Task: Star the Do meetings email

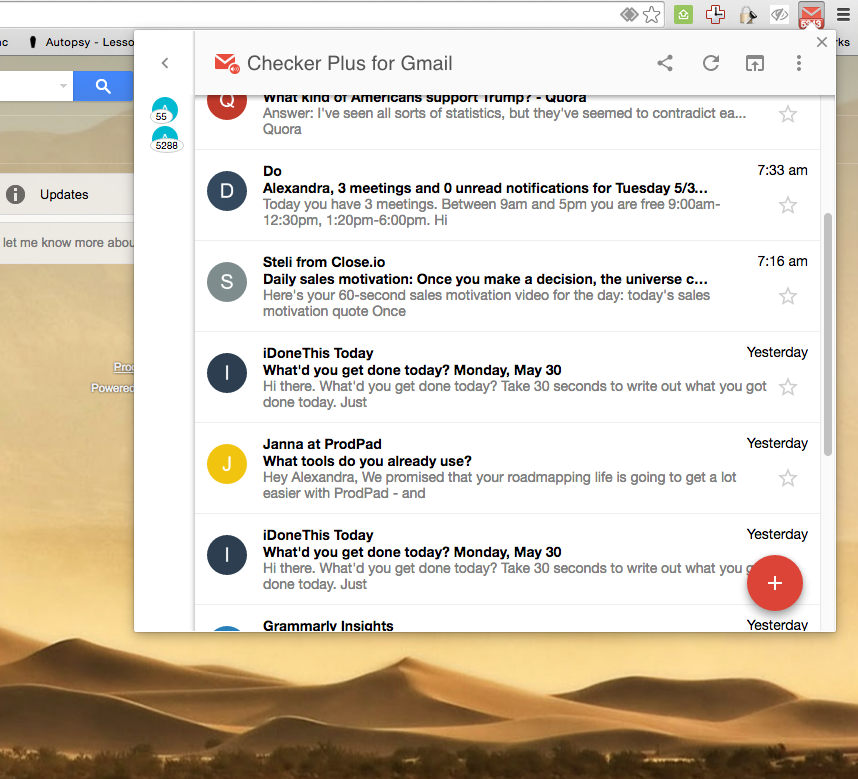Action: (788, 205)
